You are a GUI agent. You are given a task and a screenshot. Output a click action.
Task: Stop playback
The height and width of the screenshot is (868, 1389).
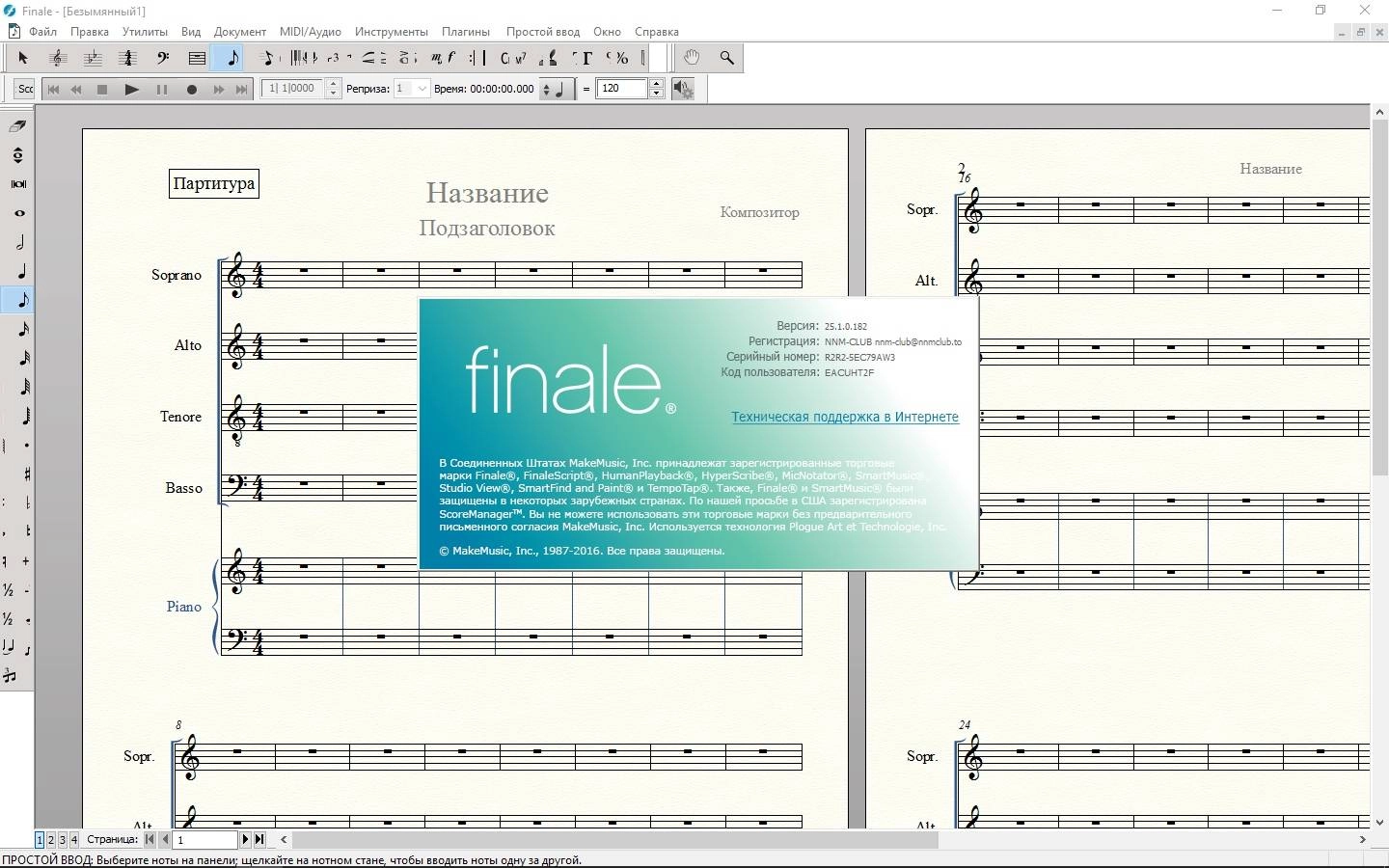(102, 89)
